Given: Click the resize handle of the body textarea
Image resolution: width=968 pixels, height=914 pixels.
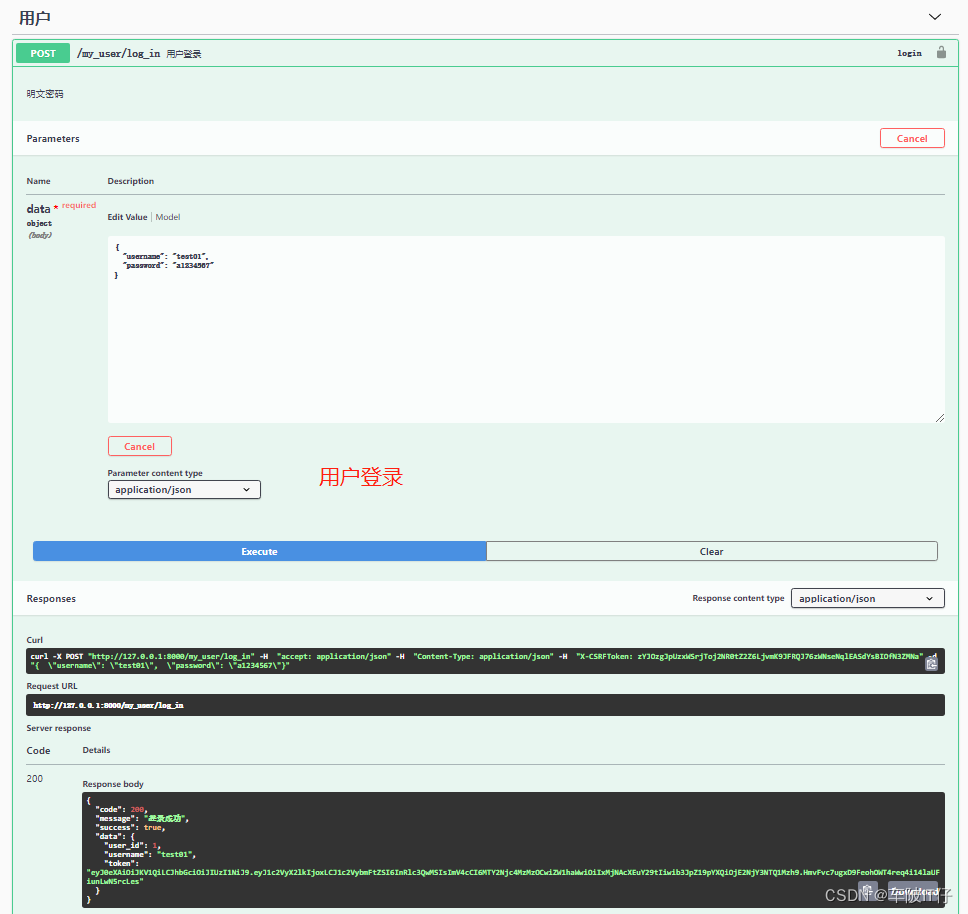Looking at the screenshot, I should 941,417.
